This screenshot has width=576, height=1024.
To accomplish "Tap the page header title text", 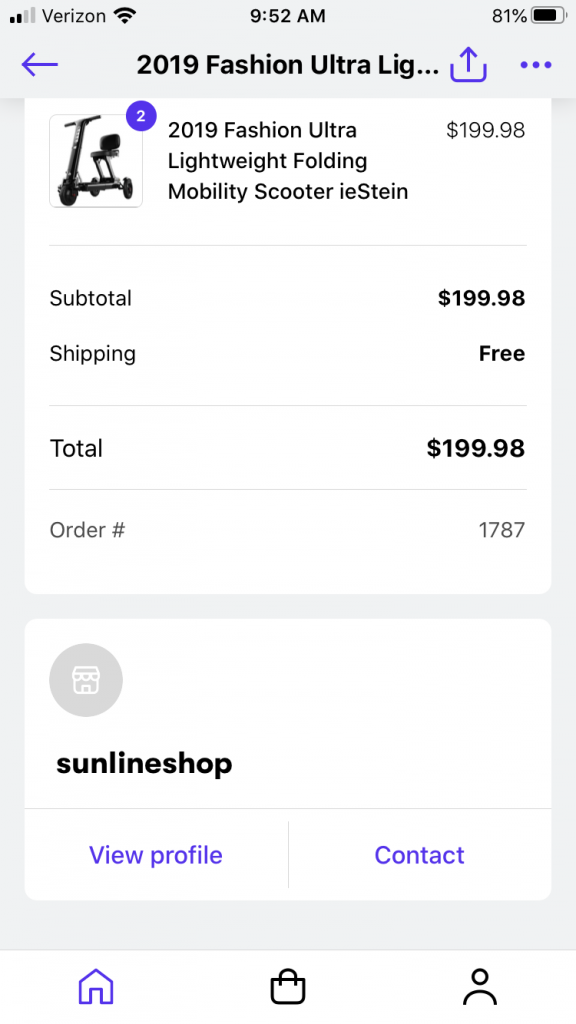I will pos(288,65).
